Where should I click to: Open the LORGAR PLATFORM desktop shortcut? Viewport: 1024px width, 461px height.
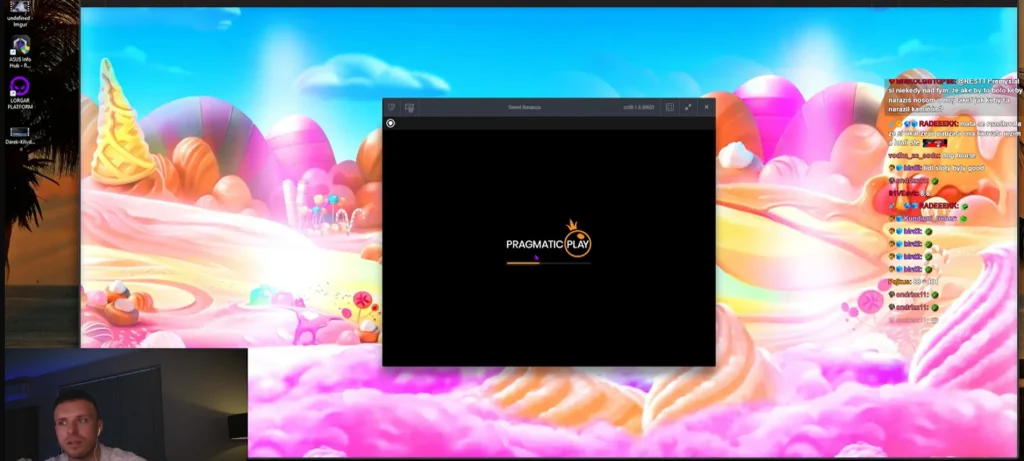(x=20, y=88)
